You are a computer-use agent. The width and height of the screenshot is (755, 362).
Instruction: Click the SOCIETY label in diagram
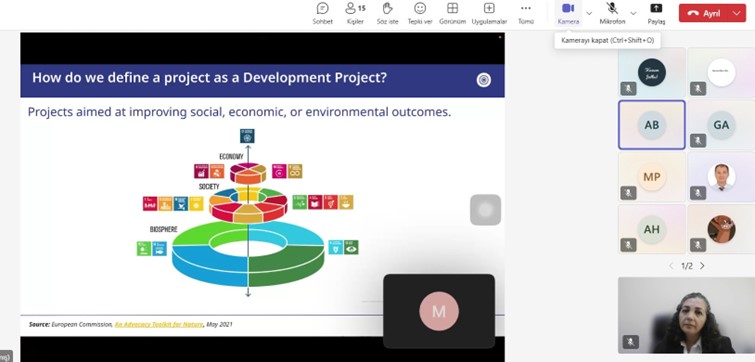(209, 186)
